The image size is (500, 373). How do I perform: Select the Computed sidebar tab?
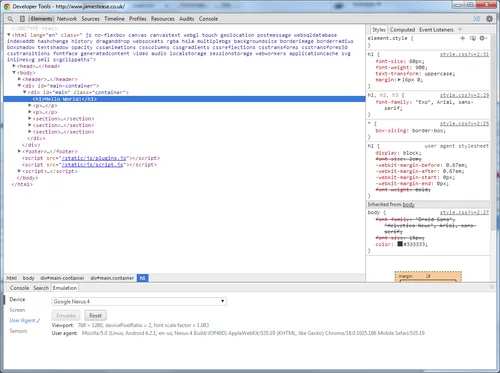[x=402, y=30]
